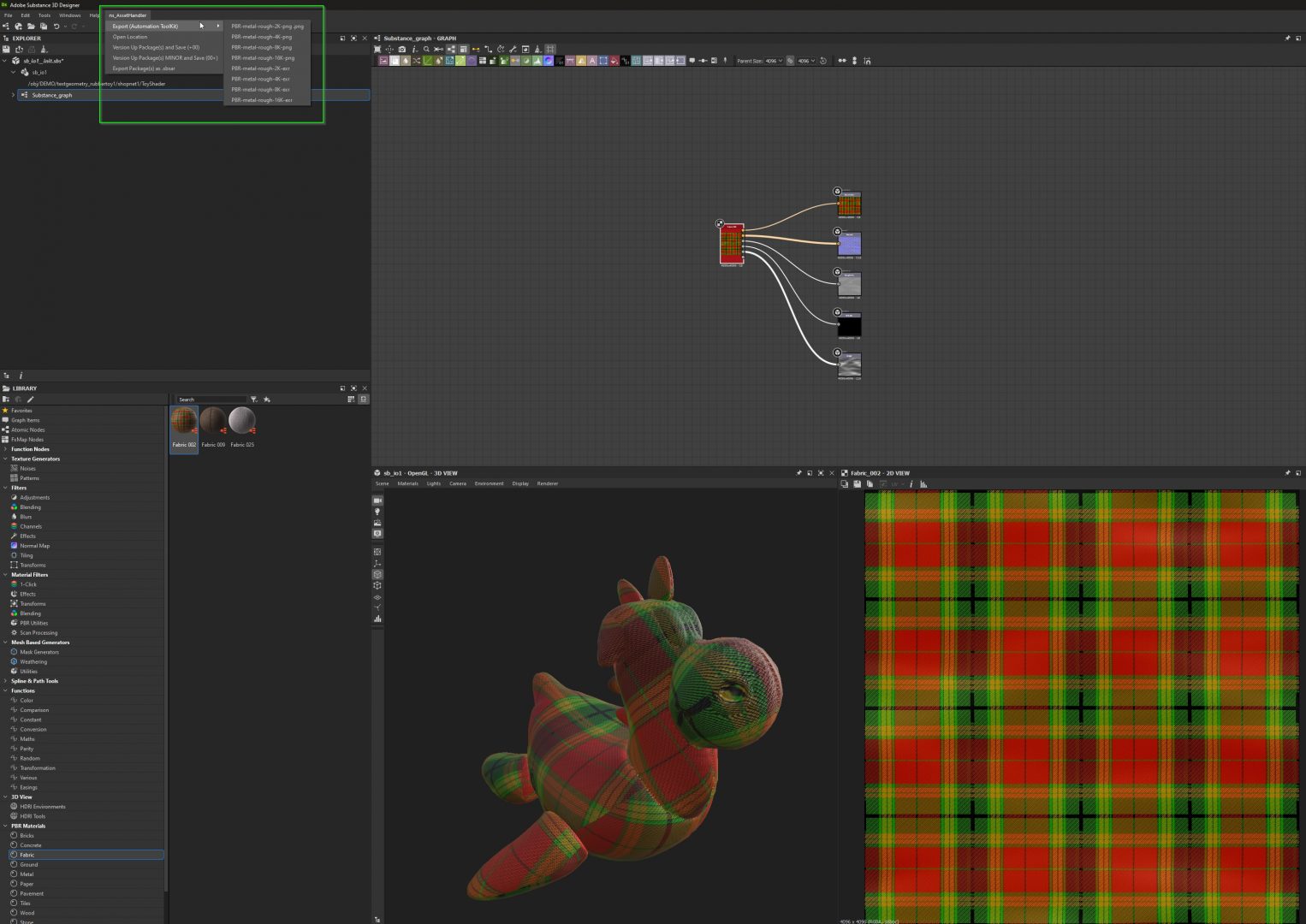
Task: Toggle the Parent Size link ratio button
Action: 790,61
